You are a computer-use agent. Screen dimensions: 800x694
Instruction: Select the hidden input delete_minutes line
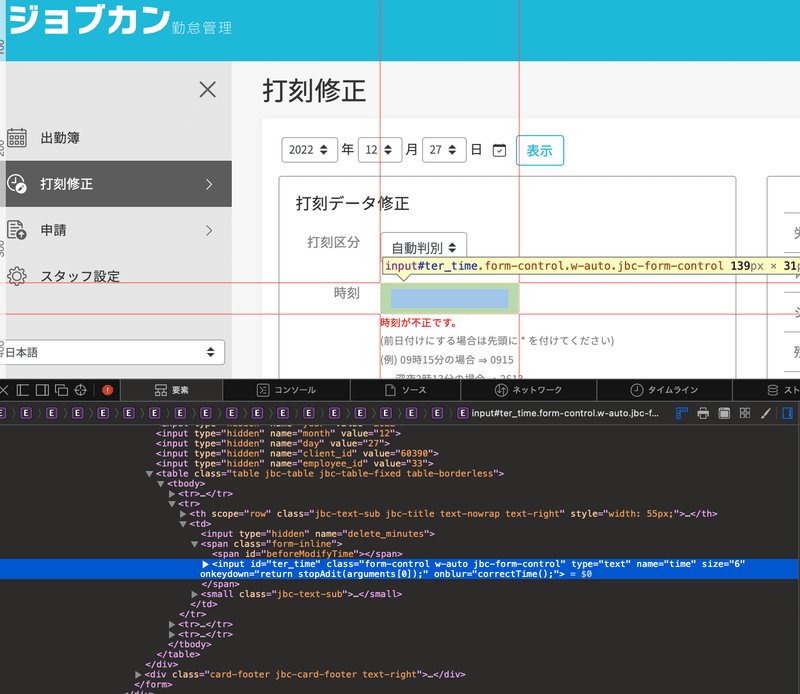[317, 534]
